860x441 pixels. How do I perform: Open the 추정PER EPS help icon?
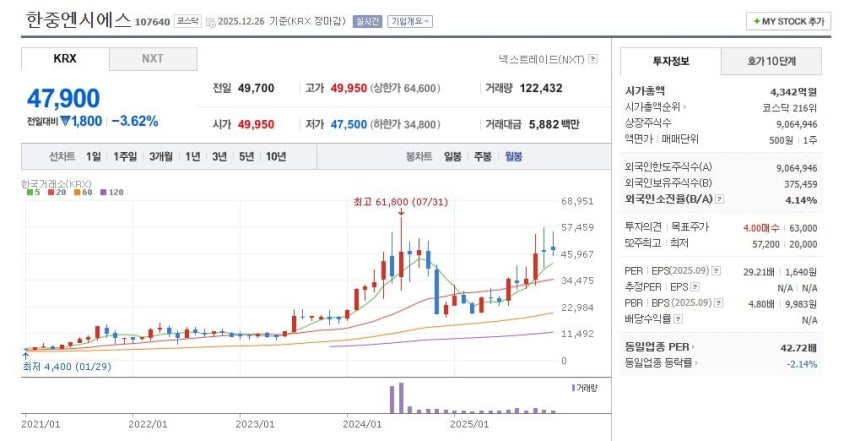695,287
